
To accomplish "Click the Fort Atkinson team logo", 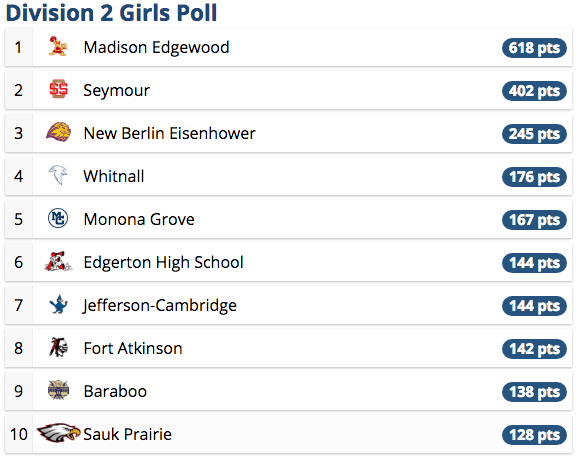I will [59, 347].
